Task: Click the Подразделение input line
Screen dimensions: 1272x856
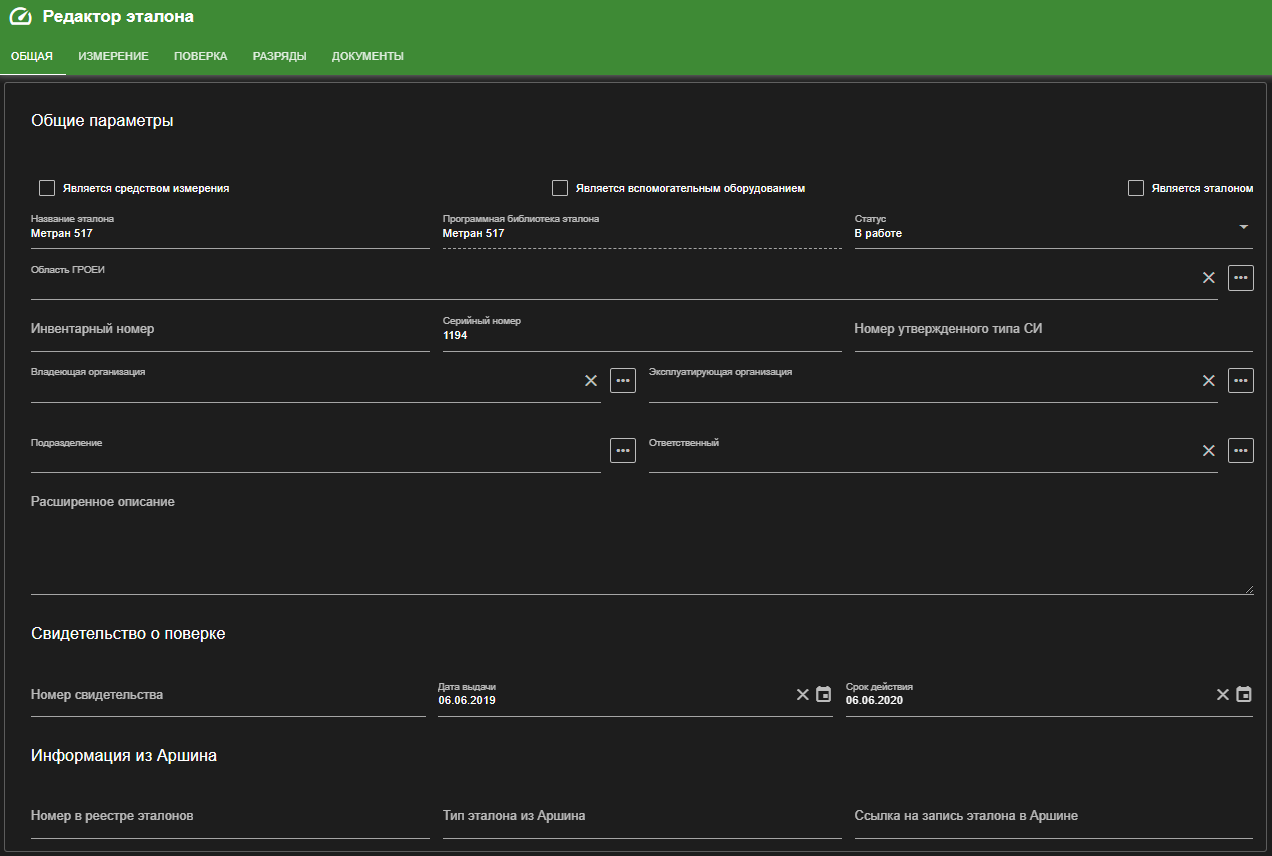Action: click(316, 454)
